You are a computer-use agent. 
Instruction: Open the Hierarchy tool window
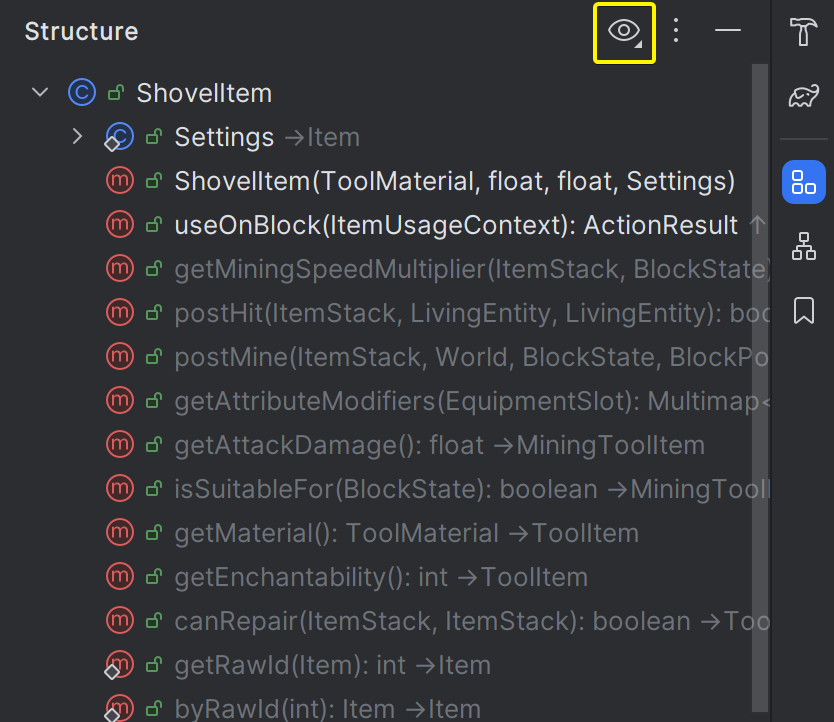tap(803, 246)
